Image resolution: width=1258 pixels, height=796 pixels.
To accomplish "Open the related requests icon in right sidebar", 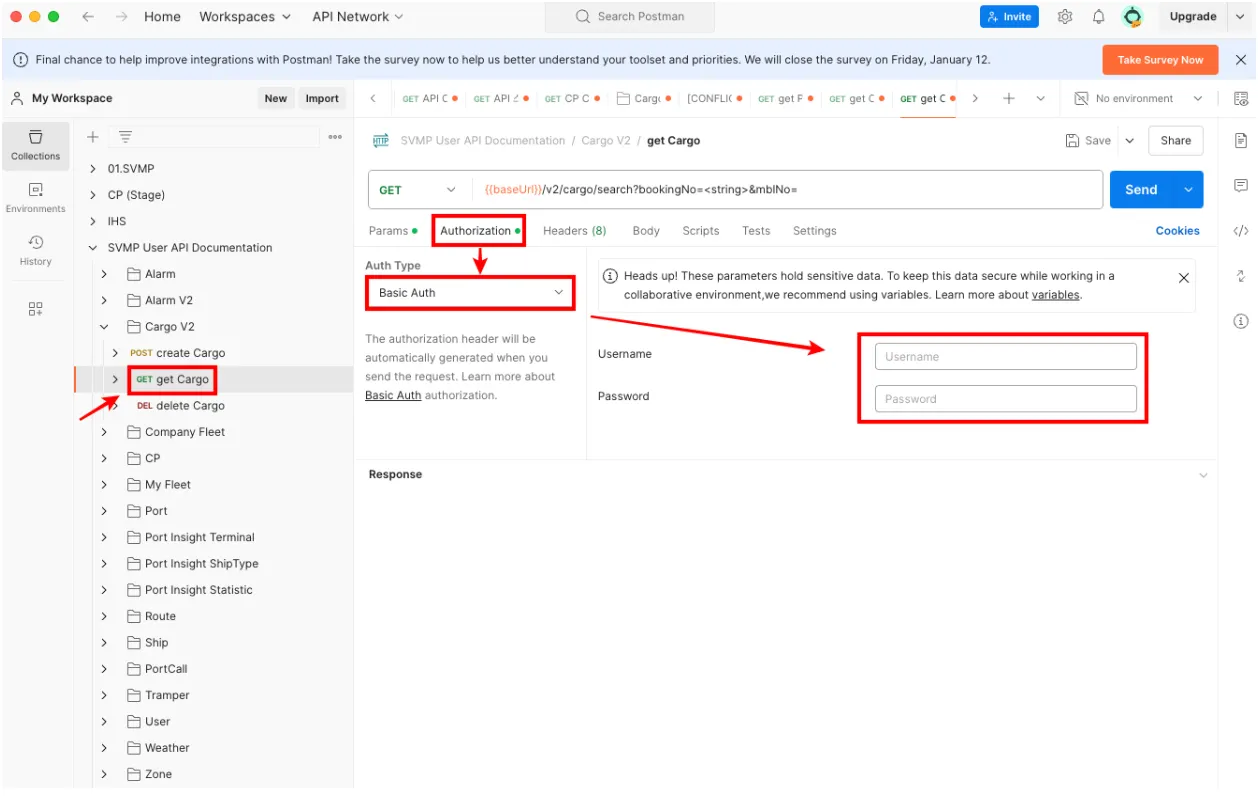I will tap(1241, 276).
